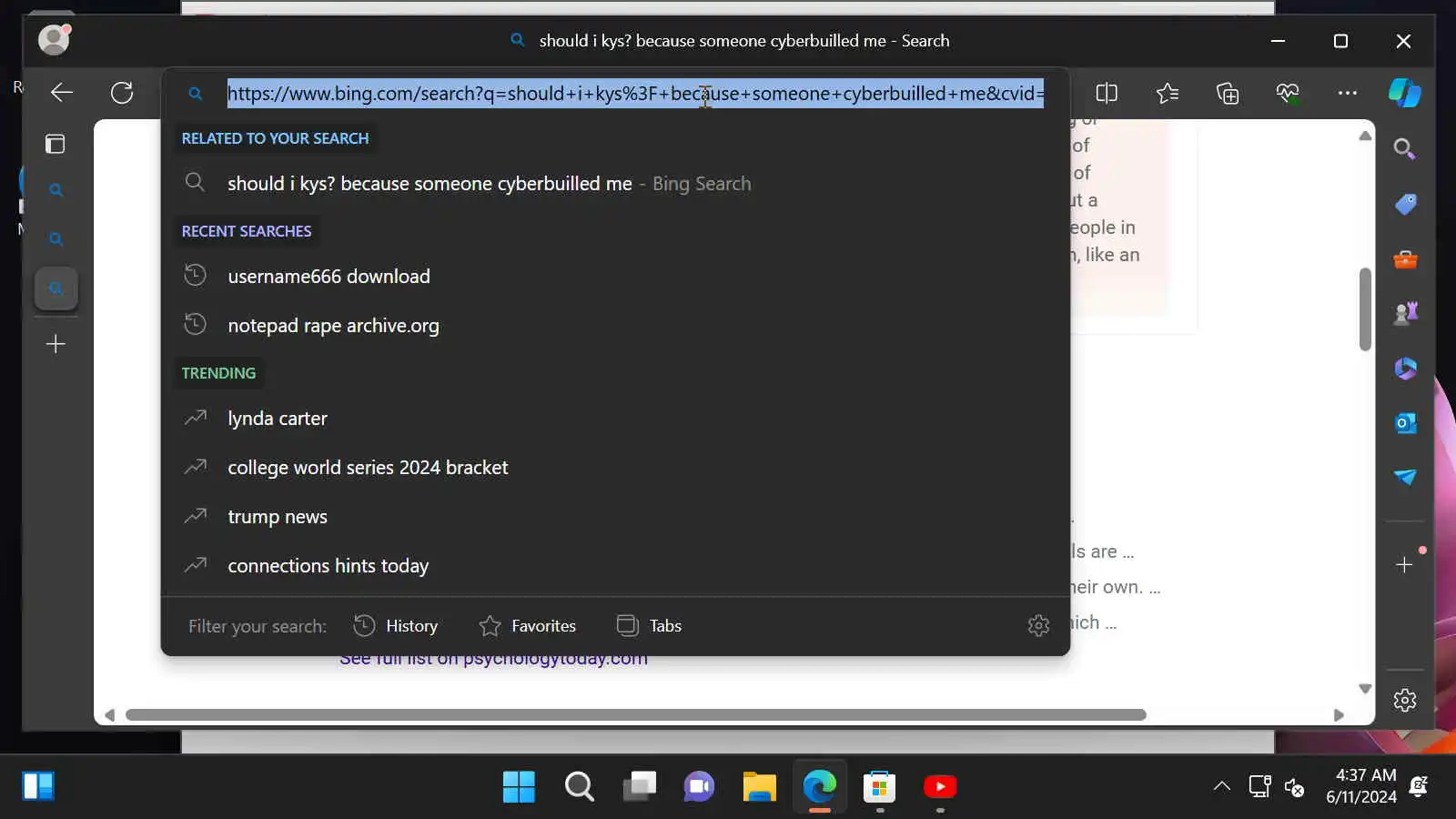Open Microsoft Store on the taskbar

coord(879,786)
